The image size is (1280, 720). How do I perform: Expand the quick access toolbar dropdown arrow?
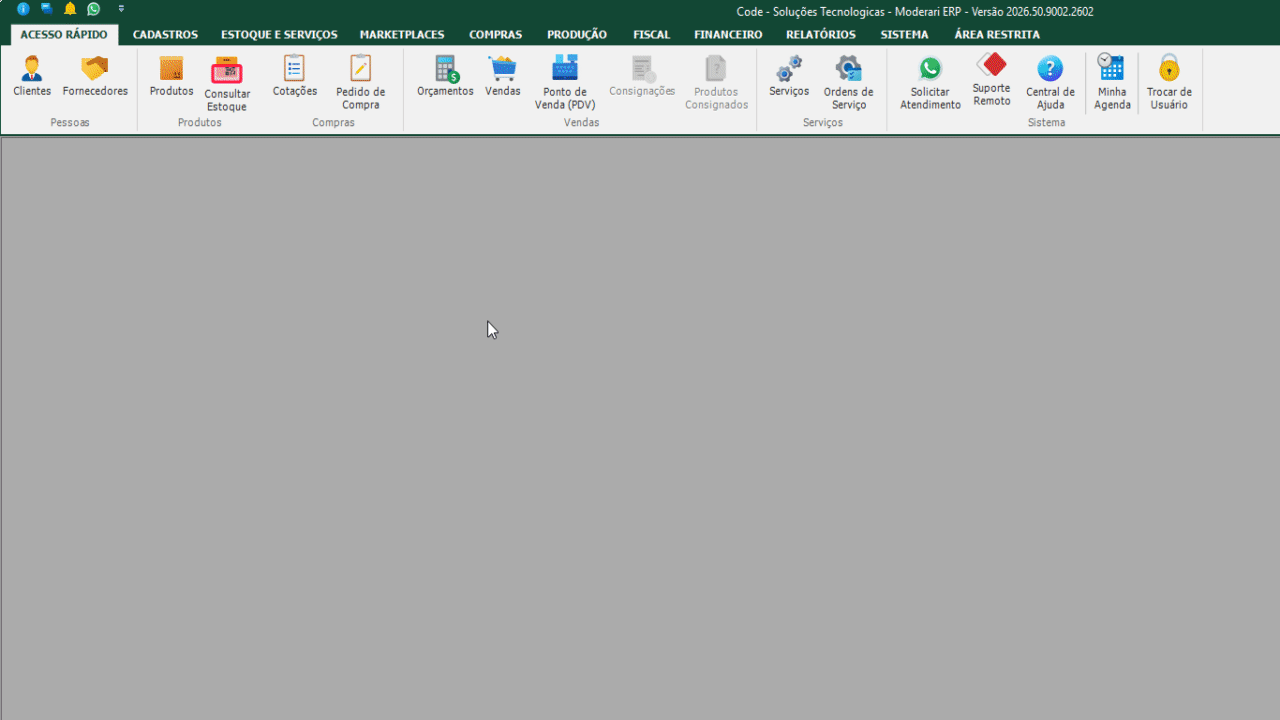[121, 9]
